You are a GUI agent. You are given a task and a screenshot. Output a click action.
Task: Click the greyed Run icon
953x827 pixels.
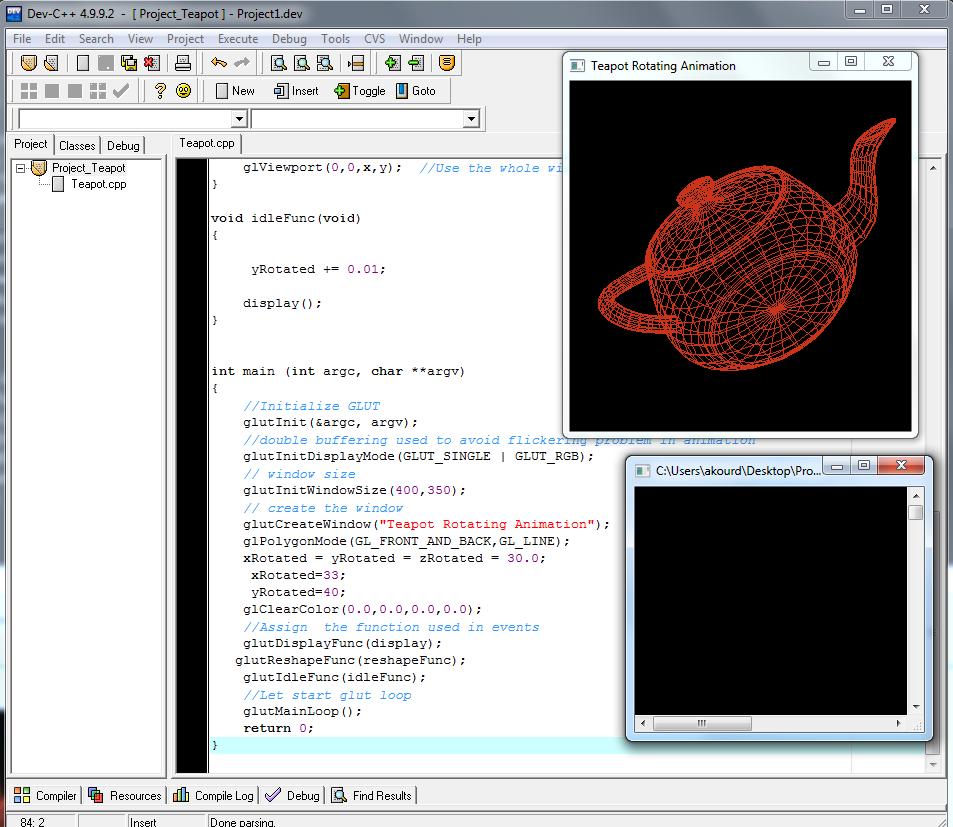point(52,91)
